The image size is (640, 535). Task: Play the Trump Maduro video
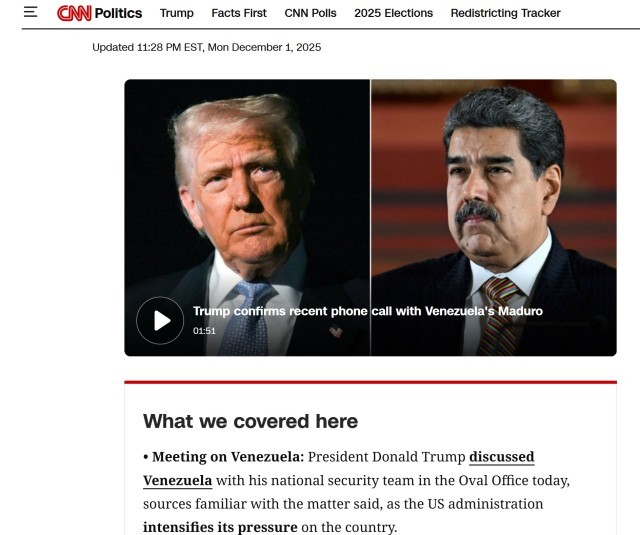coord(160,320)
